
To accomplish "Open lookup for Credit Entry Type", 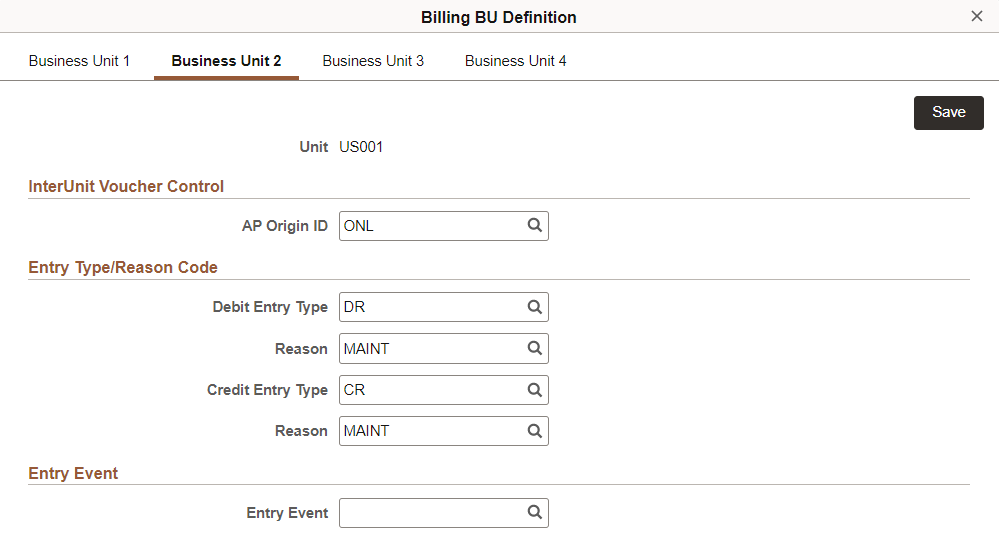I will [x=535, y=390].
